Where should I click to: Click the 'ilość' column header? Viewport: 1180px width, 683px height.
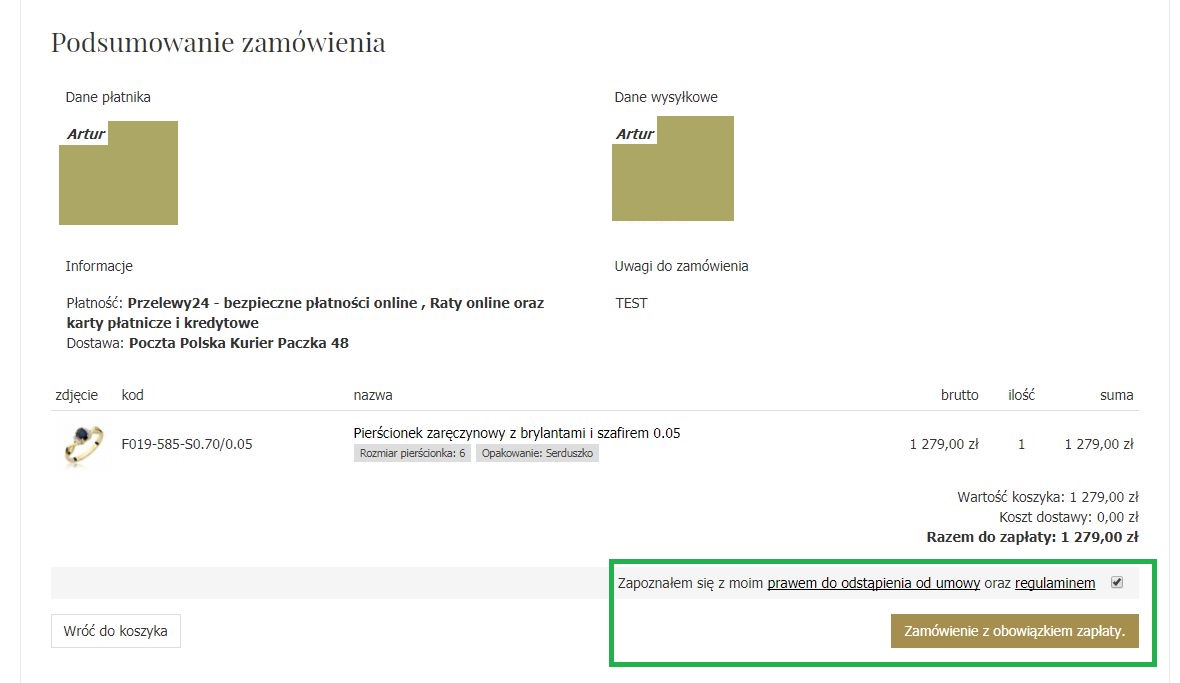point(1021,395)
